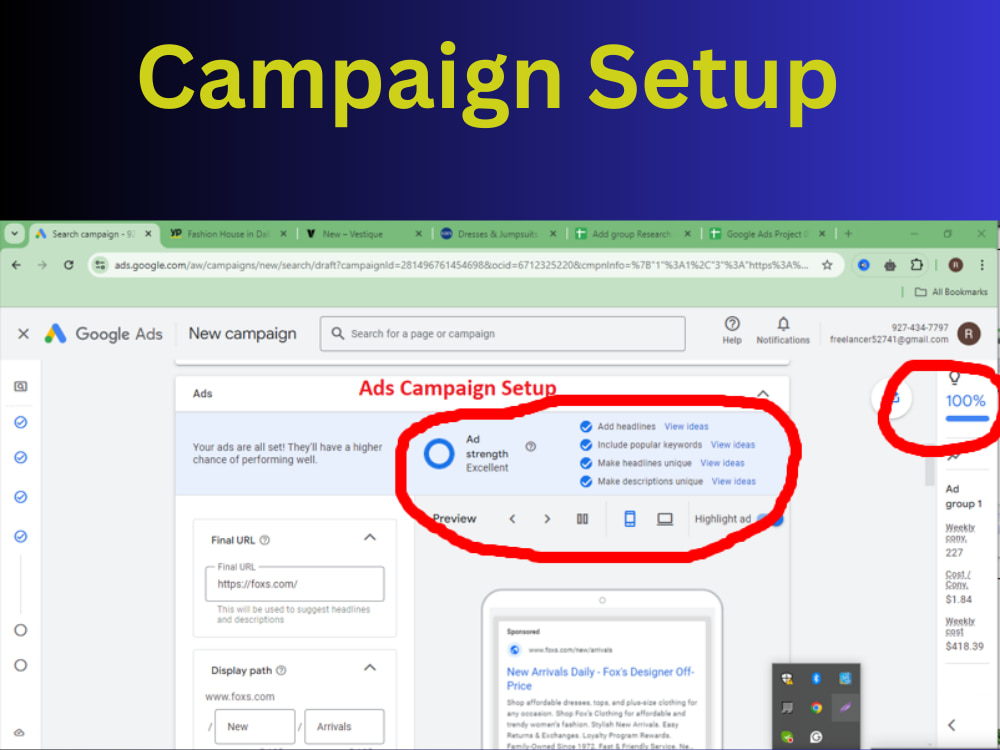This screenshot has width=1000, height=750.
Task: Switch to the Add group Research tab
Action: coord(633,234)
